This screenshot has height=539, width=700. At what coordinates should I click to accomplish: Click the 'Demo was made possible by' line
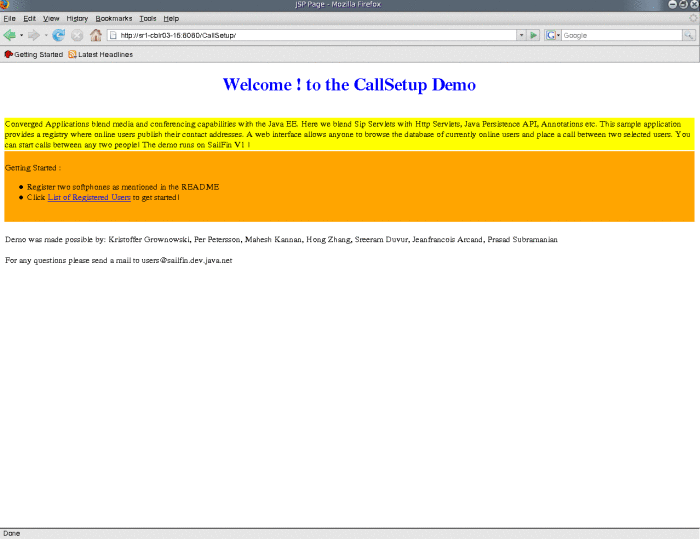click(281, 239)
